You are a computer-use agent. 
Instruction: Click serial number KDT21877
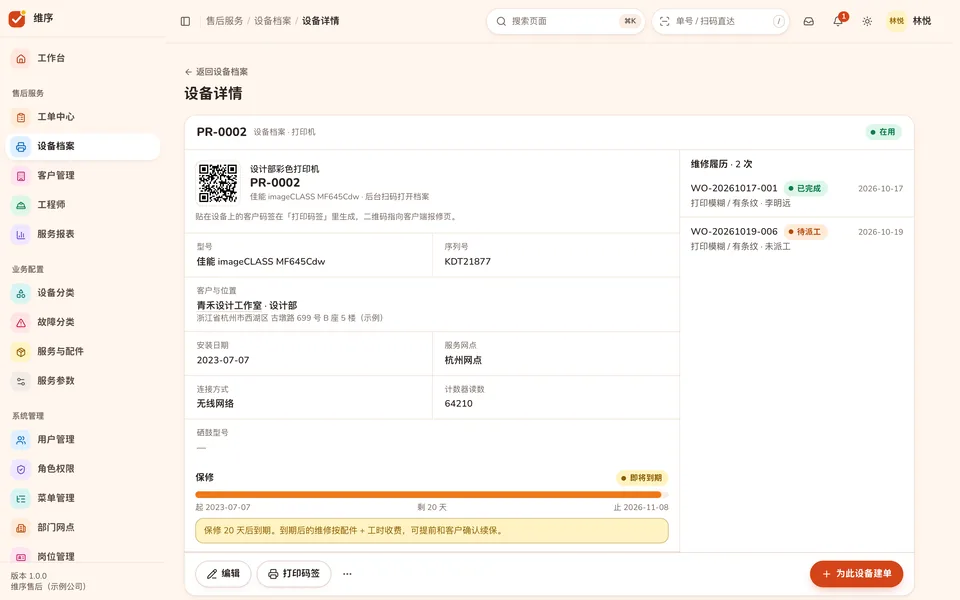pos(467,261)
